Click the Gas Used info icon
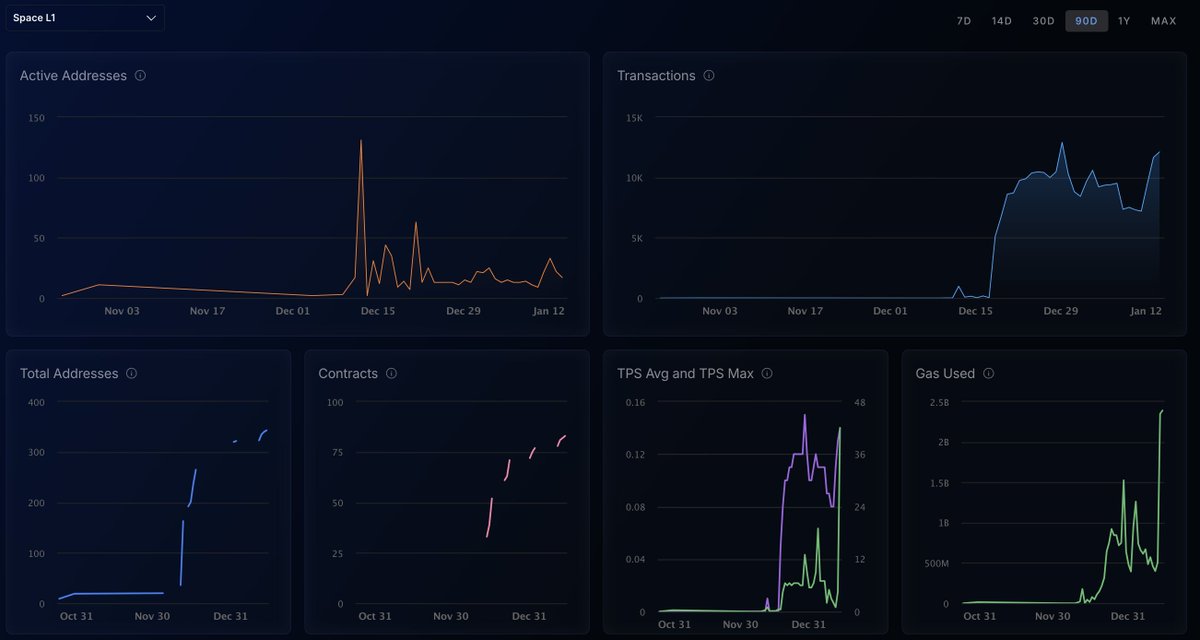 point(988,374)
